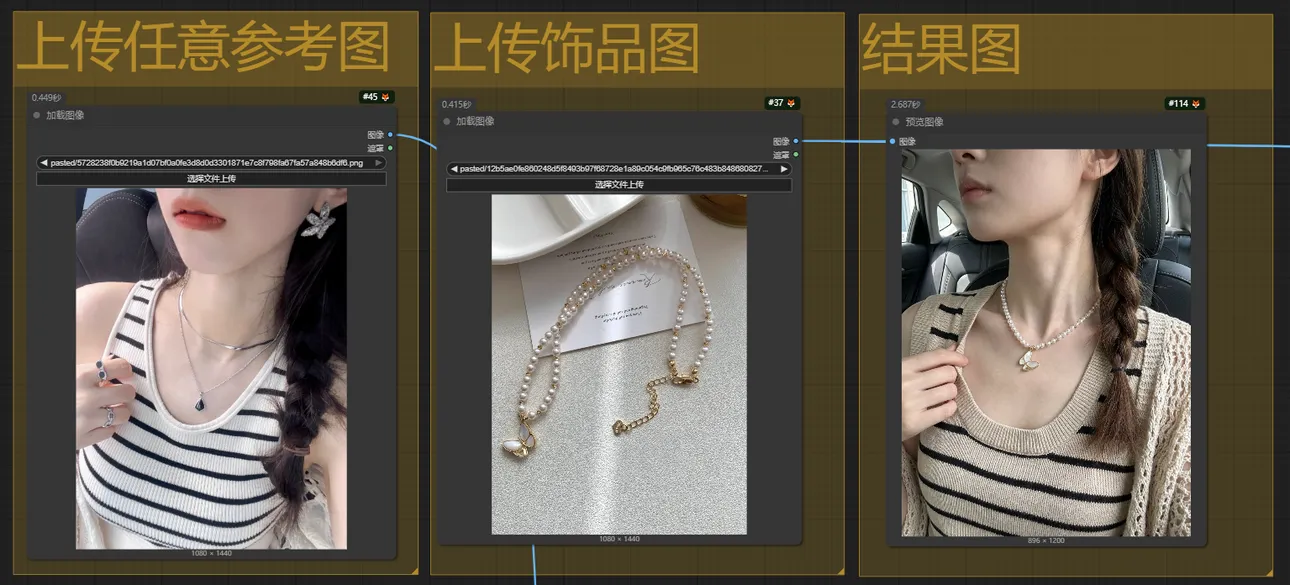Select the 结果图 group title
This screenshot has width=1290, height=585.
[x=941, y=49]
